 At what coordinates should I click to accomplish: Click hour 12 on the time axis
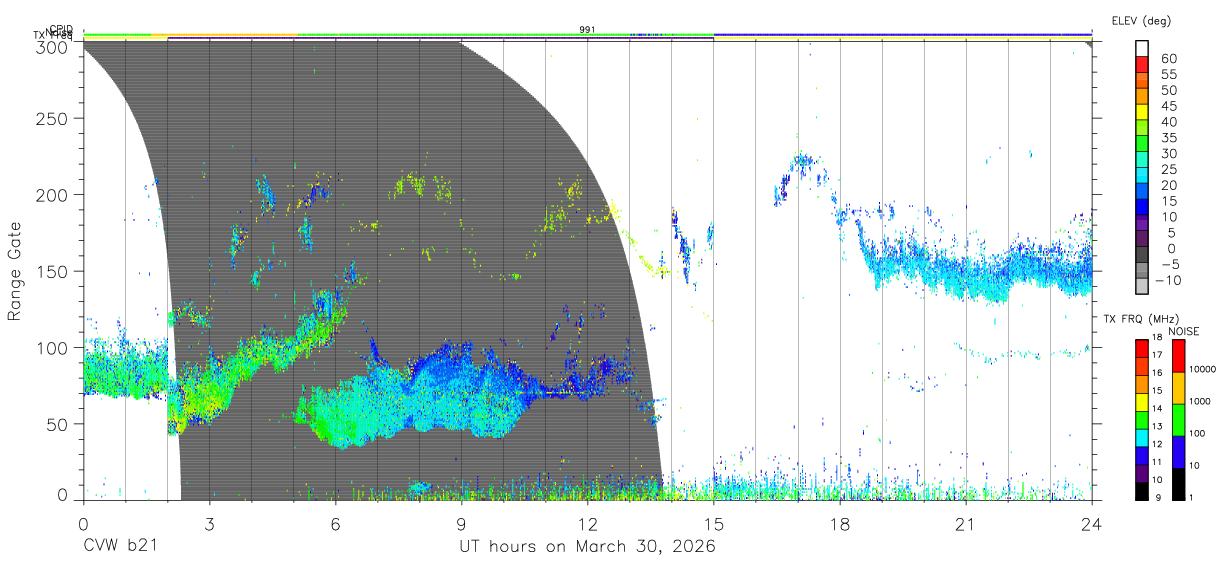pyautogui.click(x=587, y=523)
